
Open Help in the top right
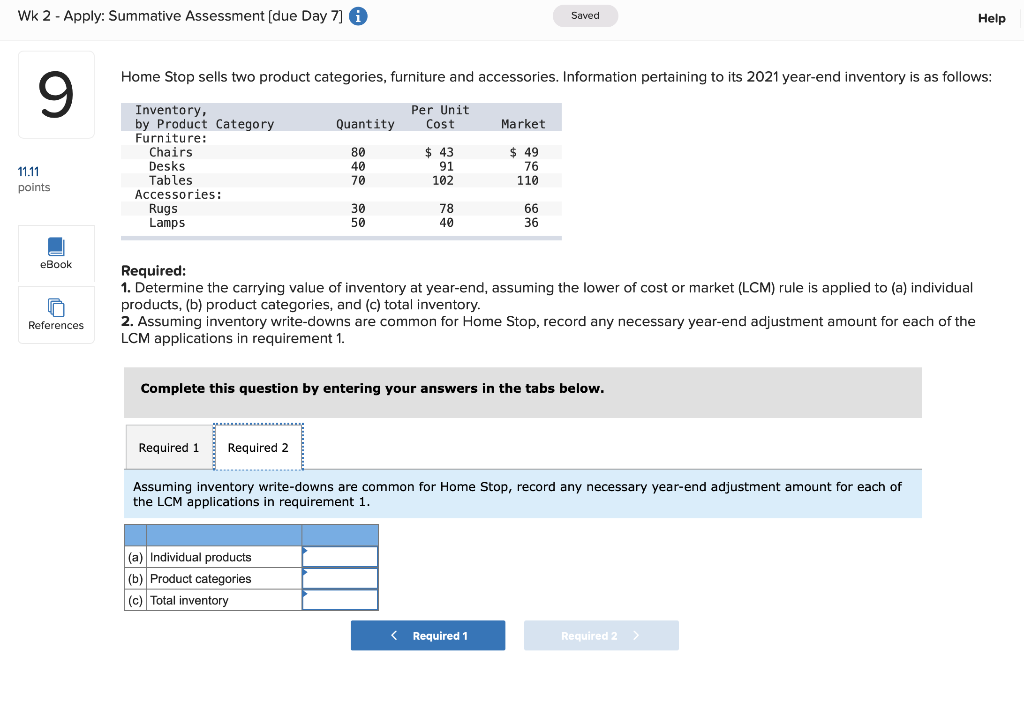click(x=991, y=18)
